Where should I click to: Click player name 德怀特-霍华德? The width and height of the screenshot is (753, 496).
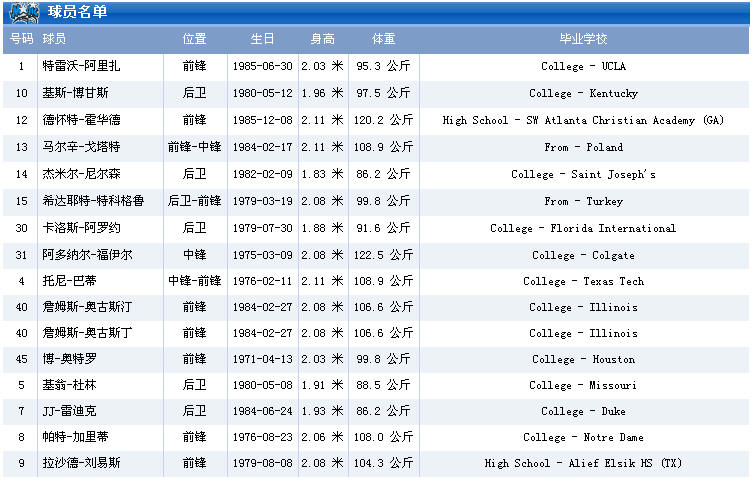81,120
